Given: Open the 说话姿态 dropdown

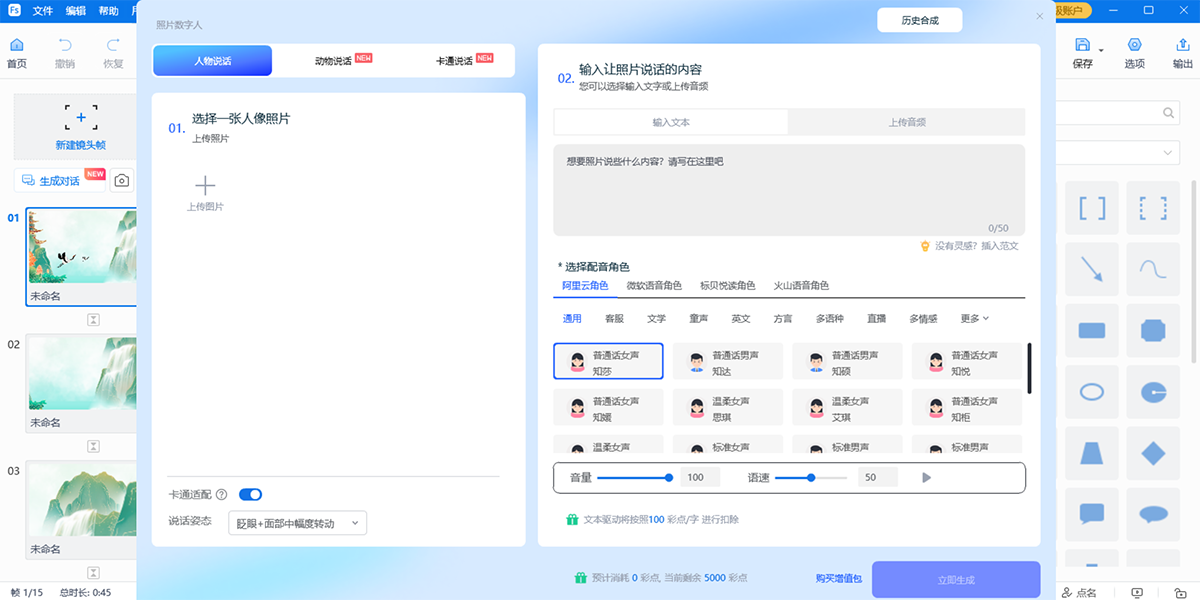Looking at the screenshot, I should 297,523.
